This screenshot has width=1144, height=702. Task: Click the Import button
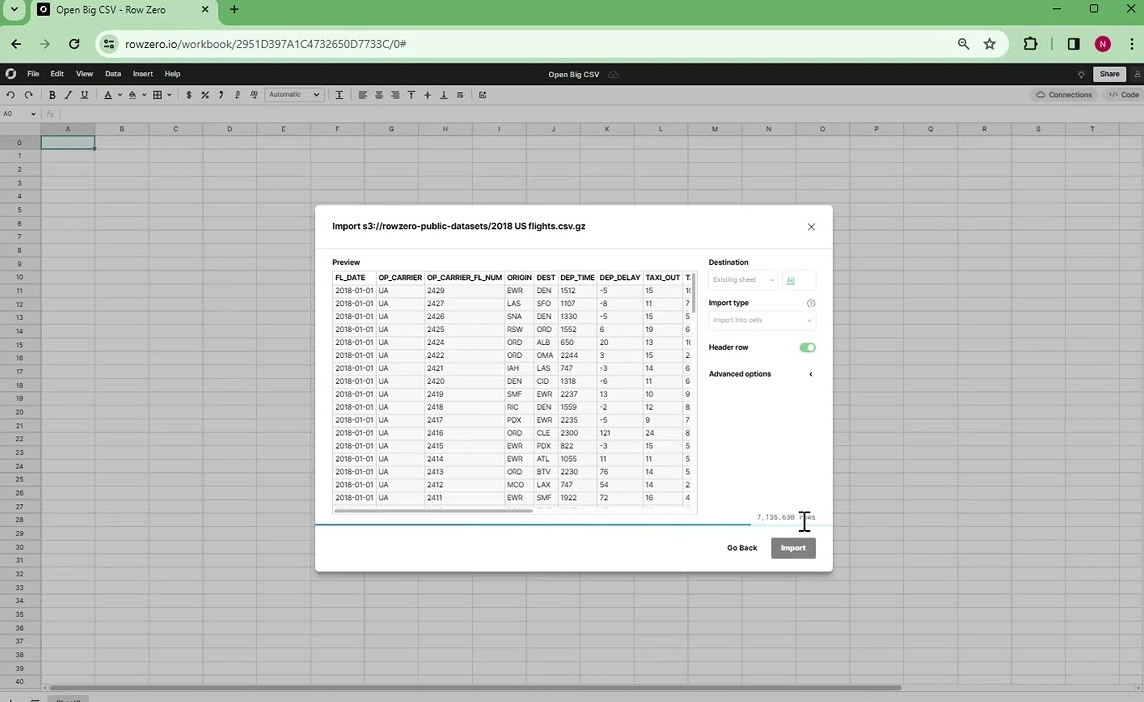(793, 548)
